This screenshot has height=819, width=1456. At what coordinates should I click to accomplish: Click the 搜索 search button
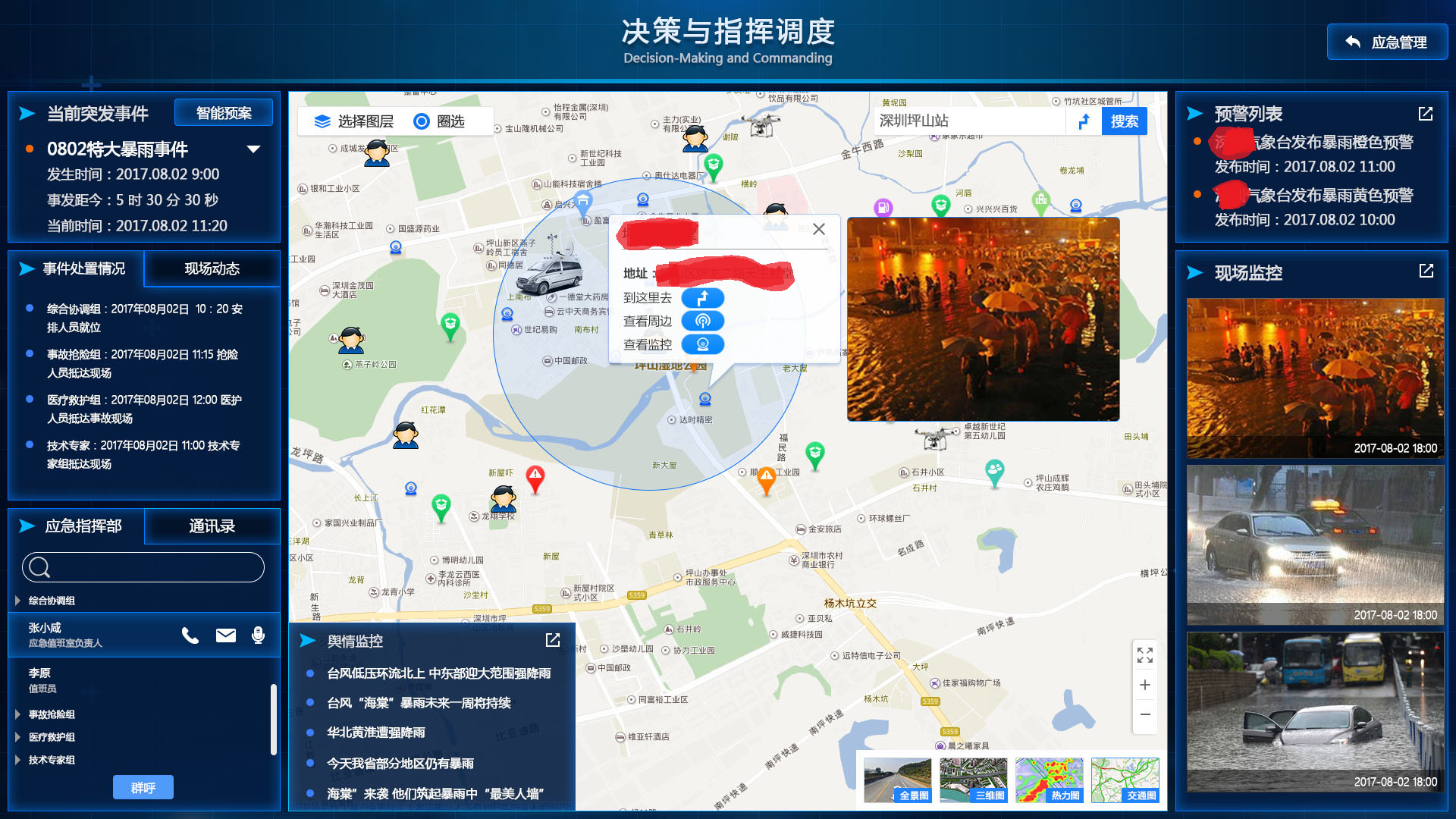click(x=1125, y=121)
